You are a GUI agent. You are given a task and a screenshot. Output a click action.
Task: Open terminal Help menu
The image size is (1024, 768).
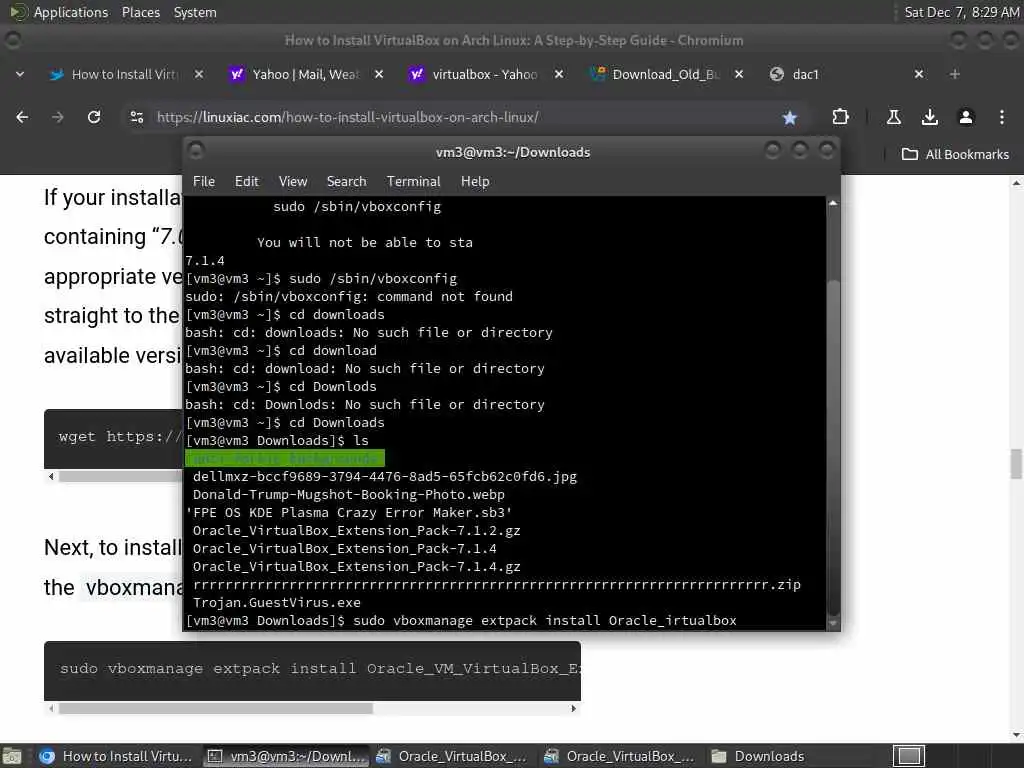point(475,182)
